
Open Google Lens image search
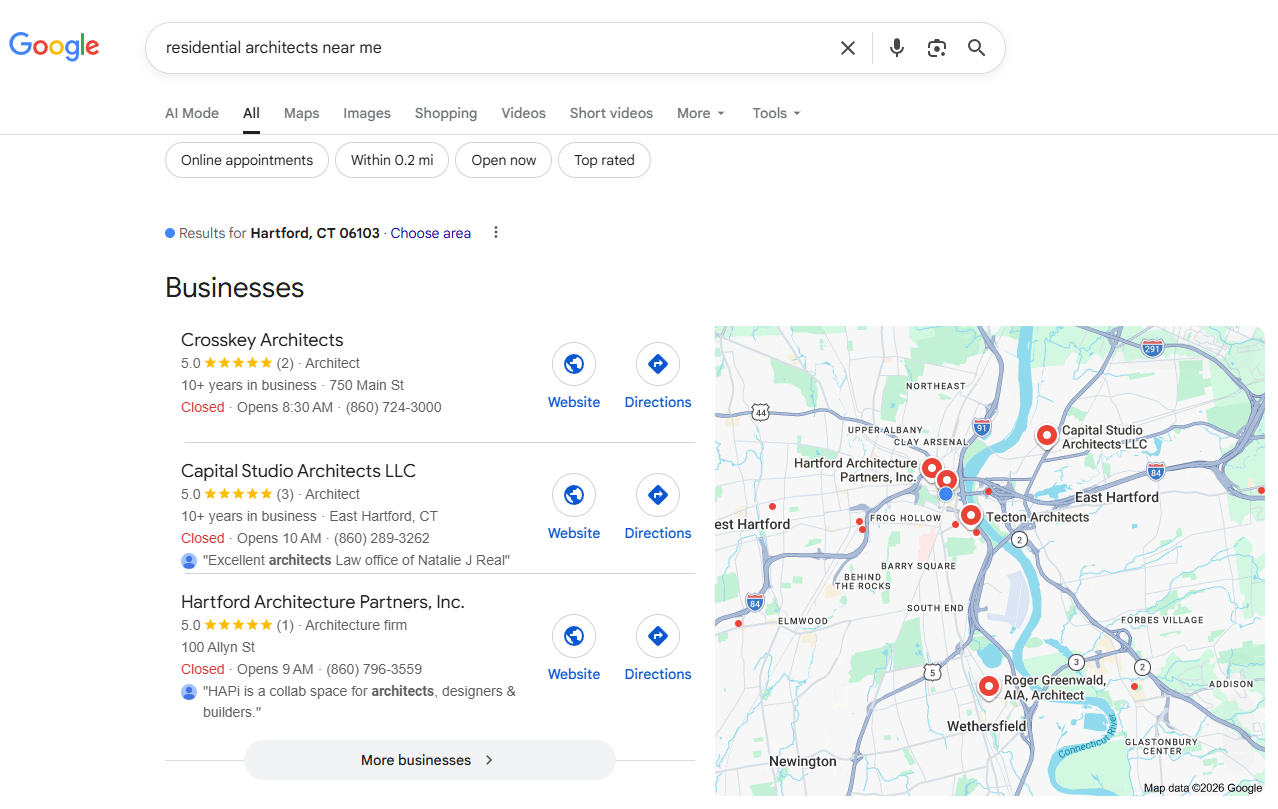(936, 48)
